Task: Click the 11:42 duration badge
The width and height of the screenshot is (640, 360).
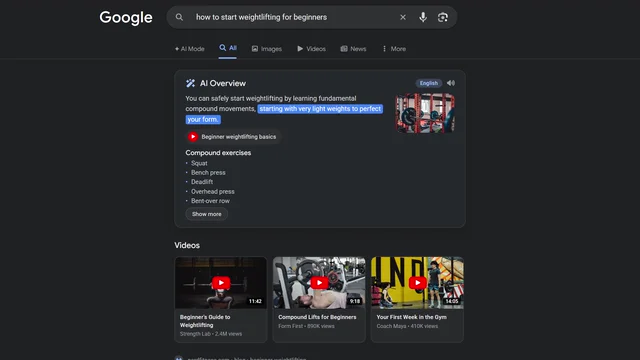Action: 255,301
